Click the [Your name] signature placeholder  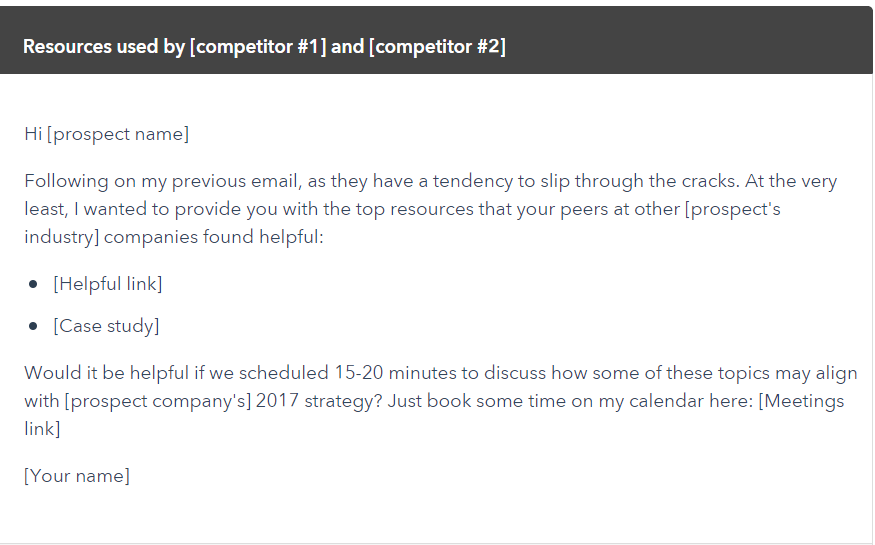tap(77, 476)
